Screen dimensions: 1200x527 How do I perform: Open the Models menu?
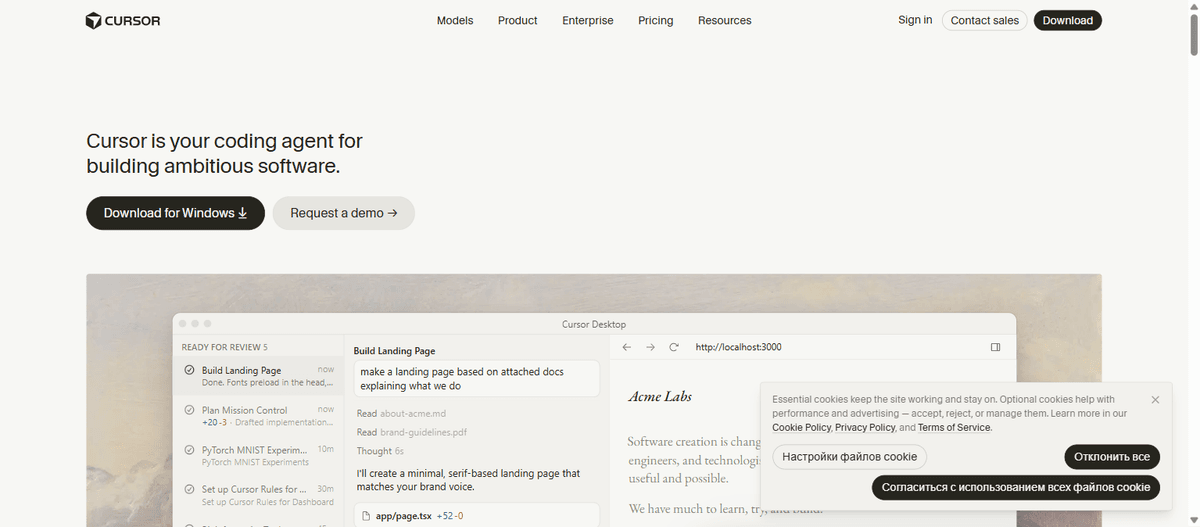coord(455,20)
